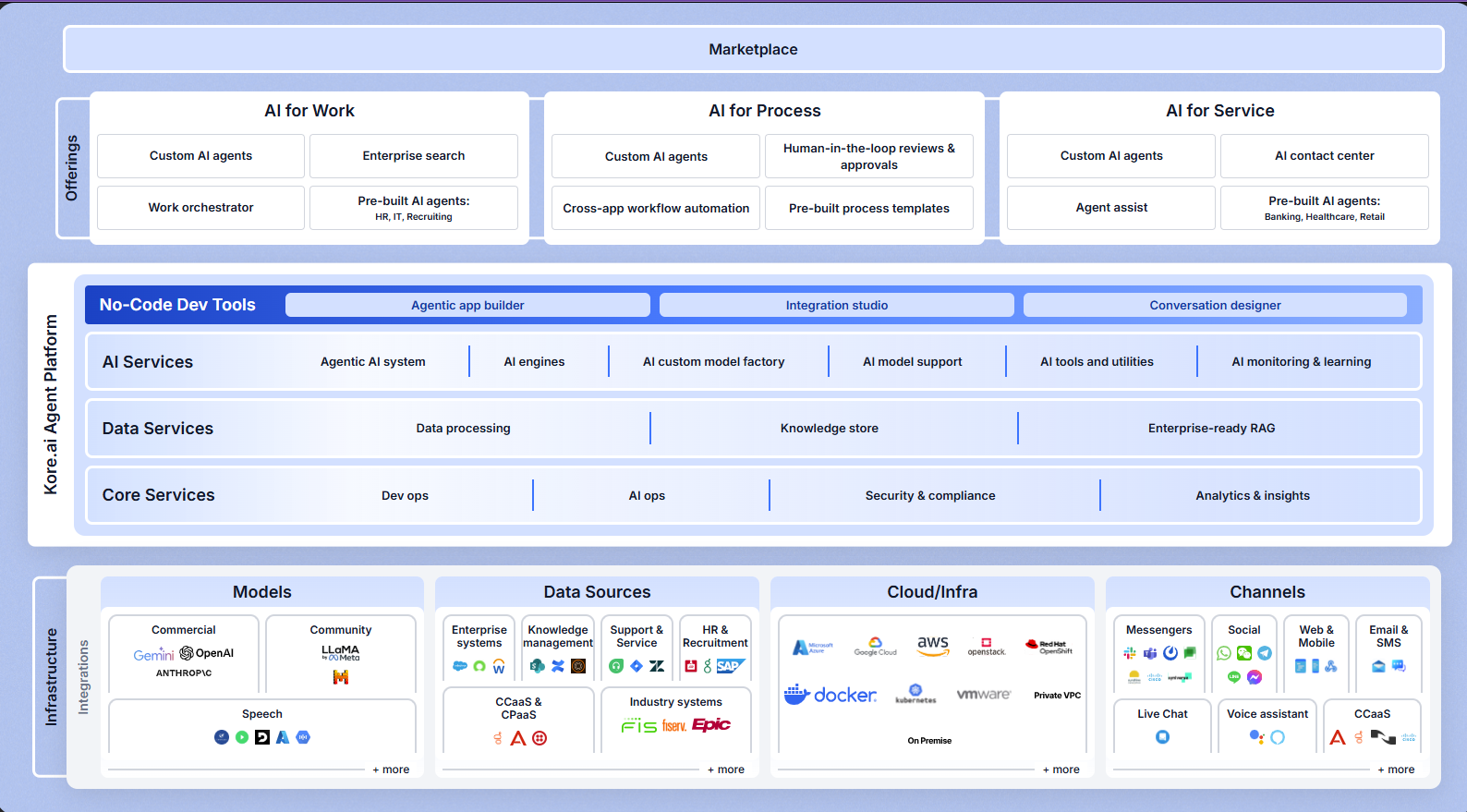The width and height of the screenshot is (1467, 812).
Task: Expand '+ more' under Data Sources
Action: (726, 770)
